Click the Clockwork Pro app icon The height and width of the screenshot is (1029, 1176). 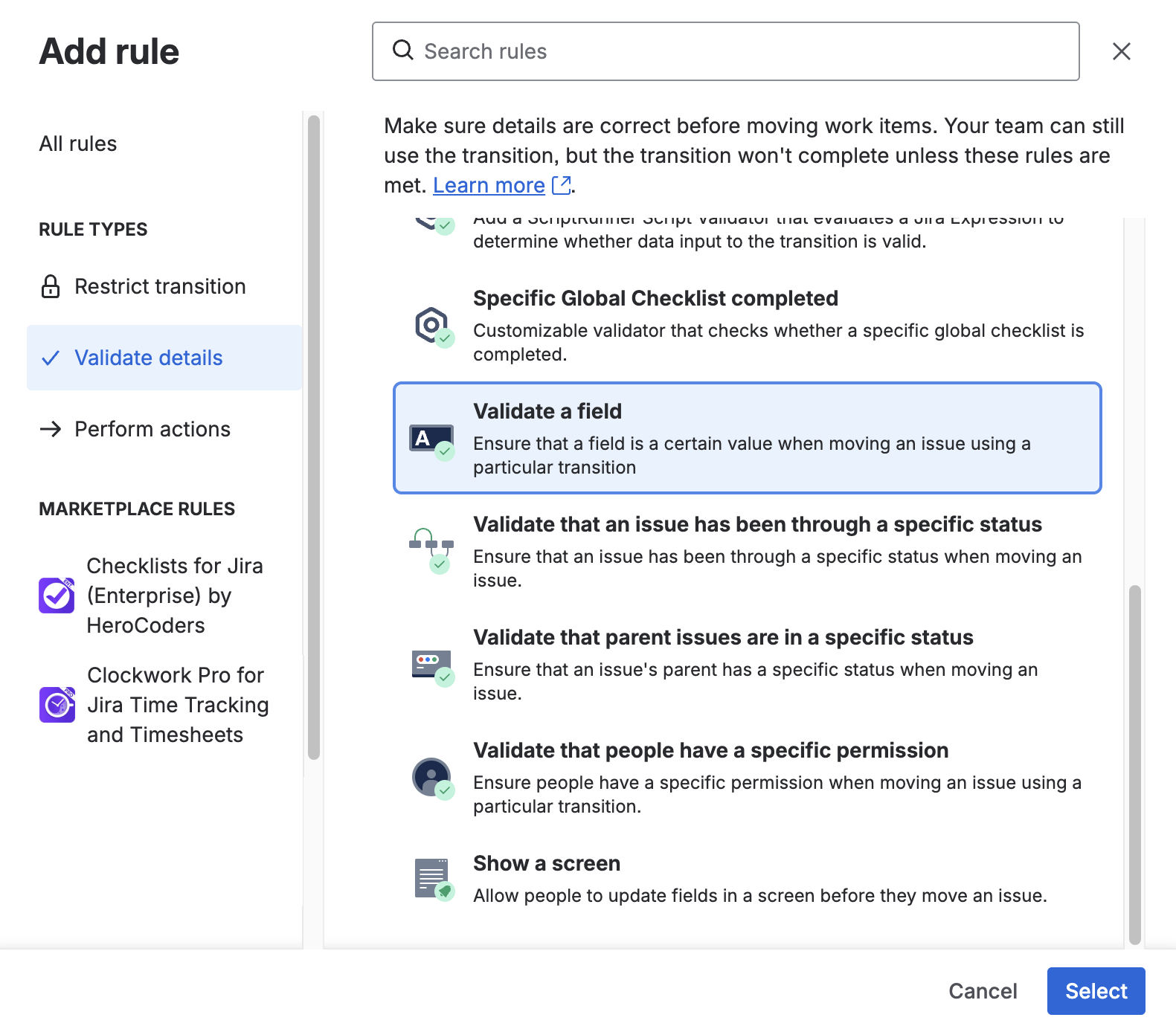click(x=57, y=705)
